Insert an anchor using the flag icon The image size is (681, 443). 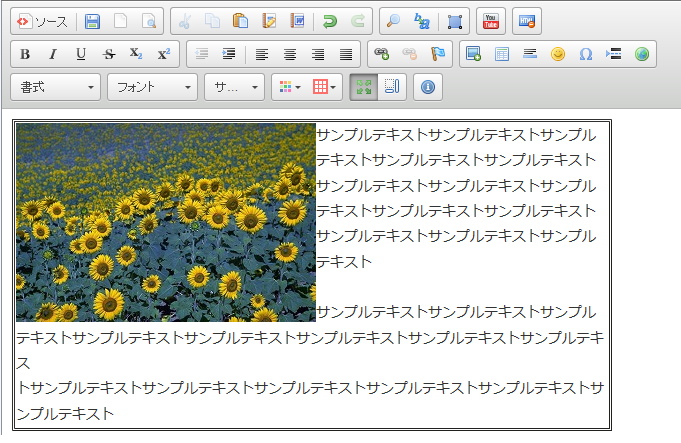[437, 54]
